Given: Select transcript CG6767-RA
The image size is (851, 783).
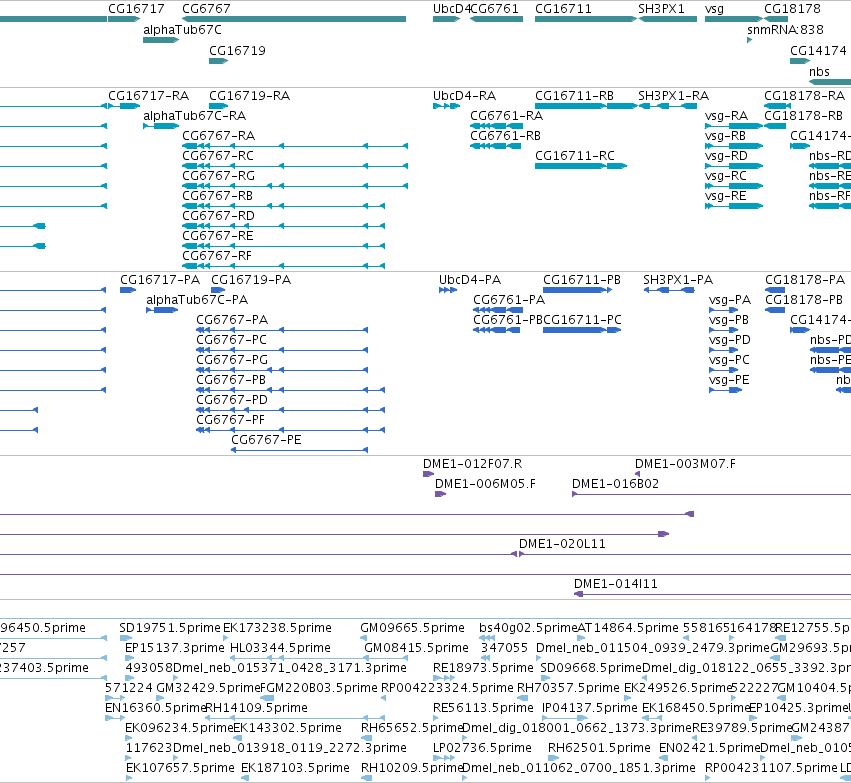Looking at the screenshot, I should coord(219,136).
